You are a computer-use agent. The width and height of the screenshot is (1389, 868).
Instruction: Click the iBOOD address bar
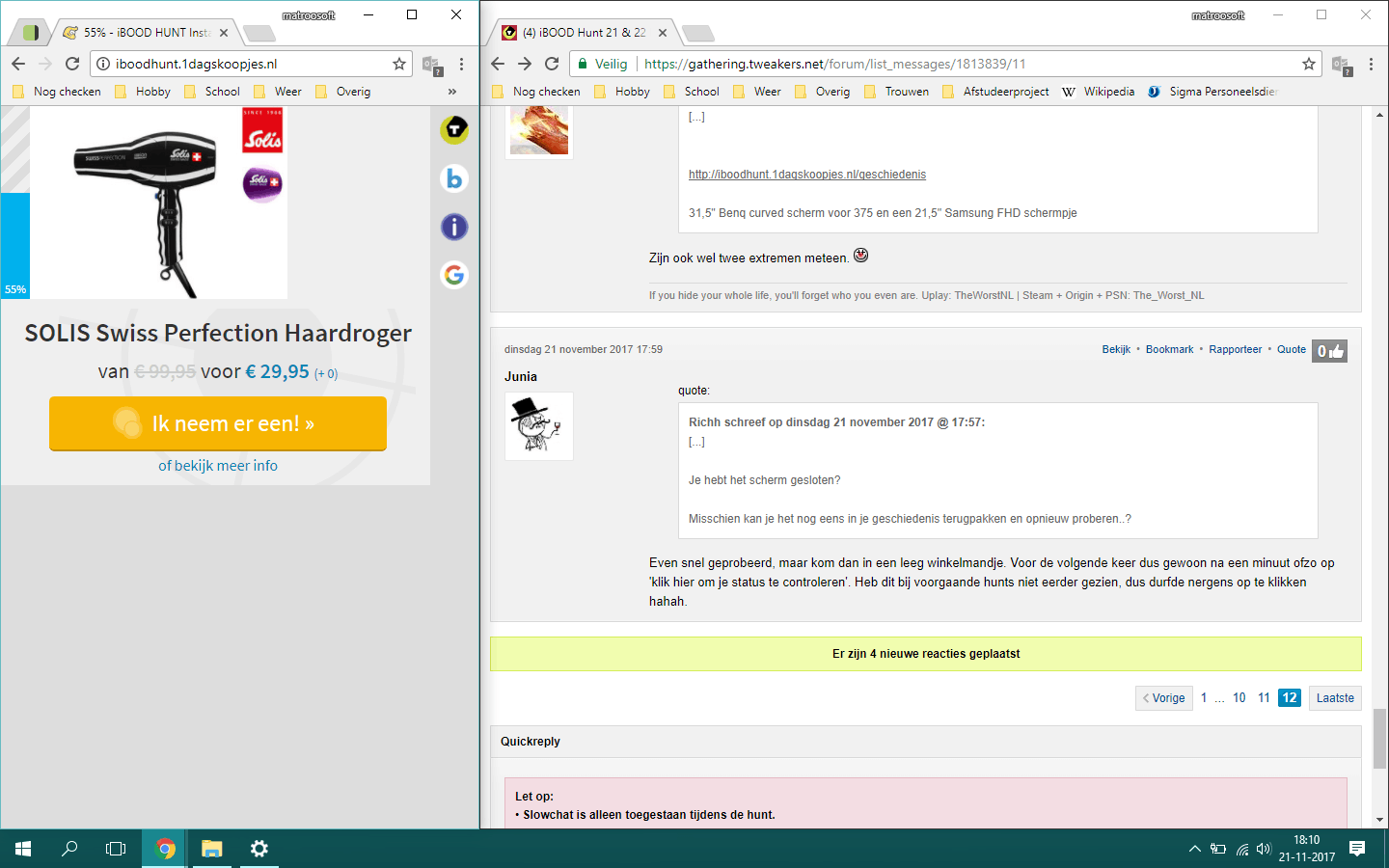point(250,64)
